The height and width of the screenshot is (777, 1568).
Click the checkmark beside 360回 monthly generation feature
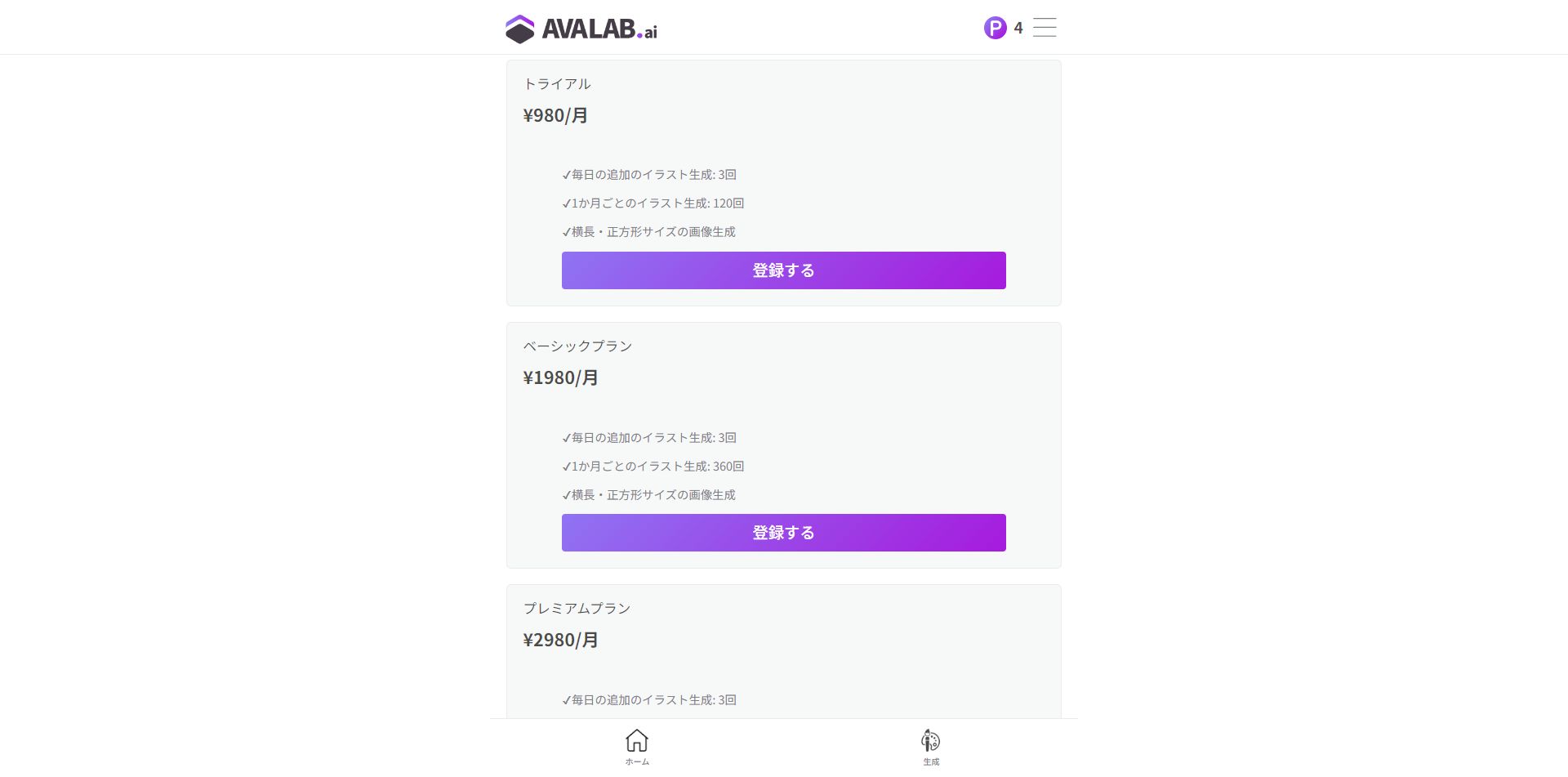565,466
